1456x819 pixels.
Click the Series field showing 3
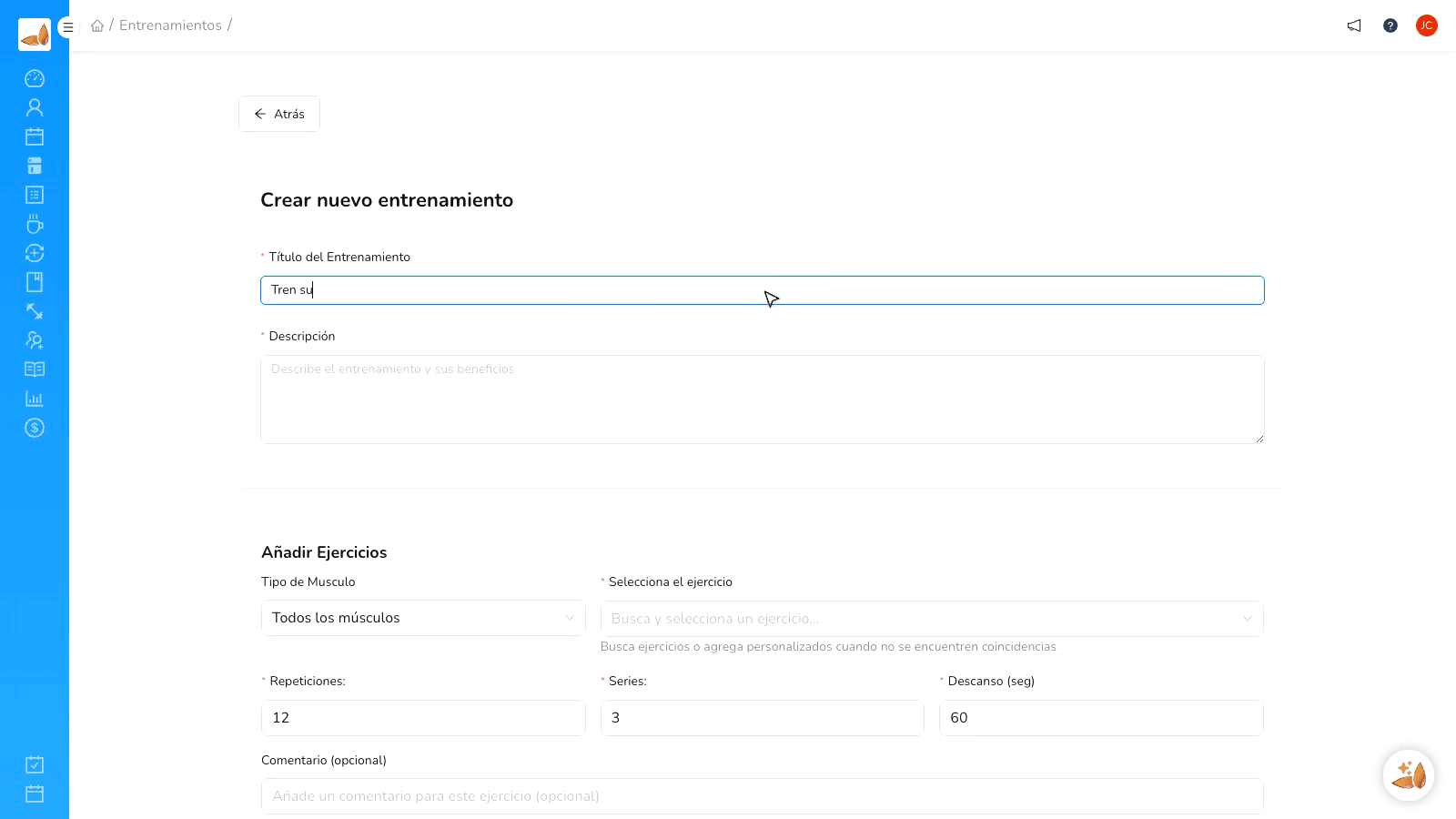pyautogui.click(x=763, y=718)
